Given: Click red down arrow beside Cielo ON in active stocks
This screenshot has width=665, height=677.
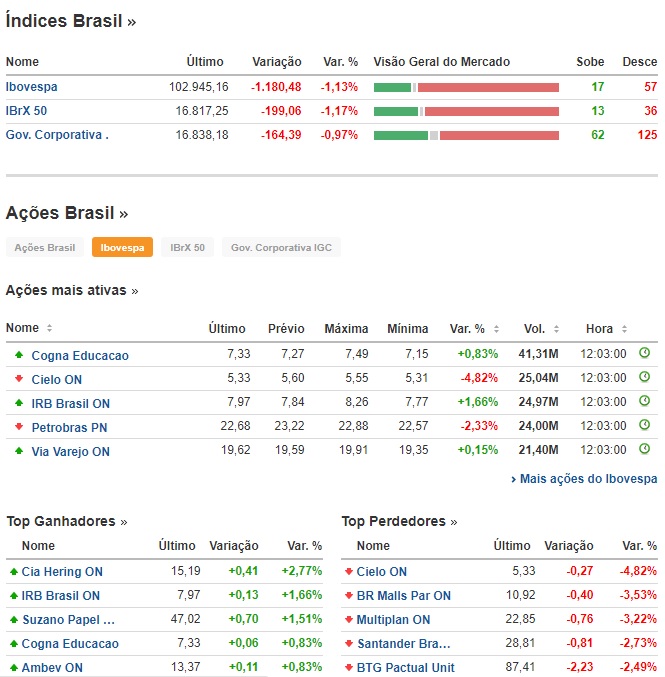Looking at the screenshot, I should (x=19, y=379).
